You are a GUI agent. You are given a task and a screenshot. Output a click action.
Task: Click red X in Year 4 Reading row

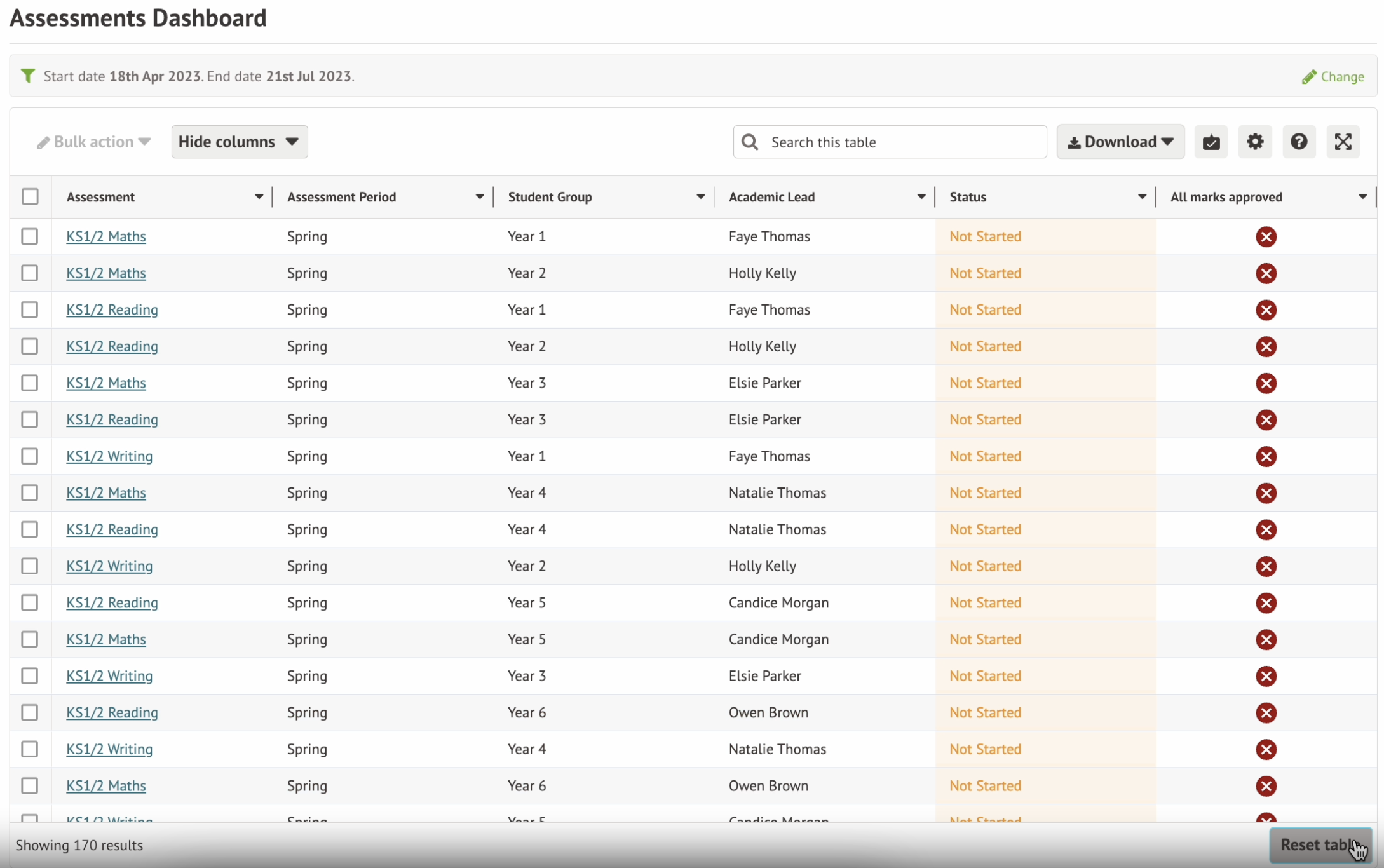1266,529
